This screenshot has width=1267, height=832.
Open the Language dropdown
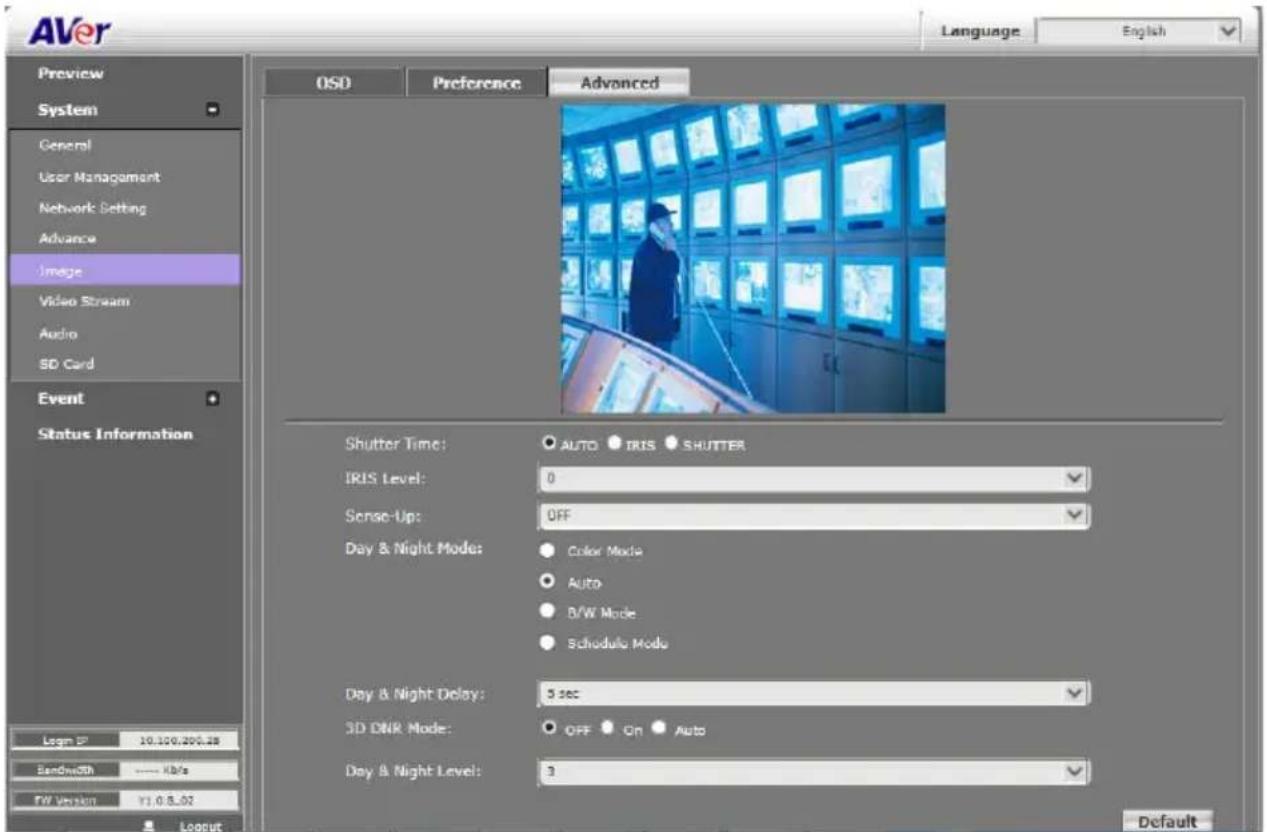point(1138,31)
